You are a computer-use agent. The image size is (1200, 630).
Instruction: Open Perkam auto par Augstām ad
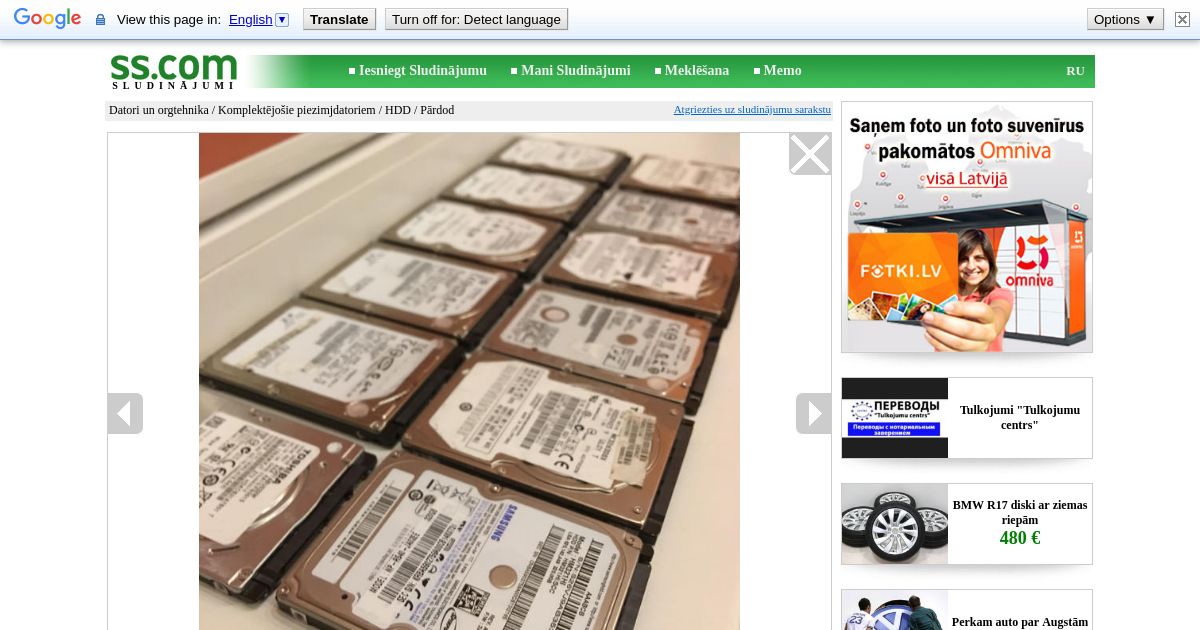[x=1020, y=622]
